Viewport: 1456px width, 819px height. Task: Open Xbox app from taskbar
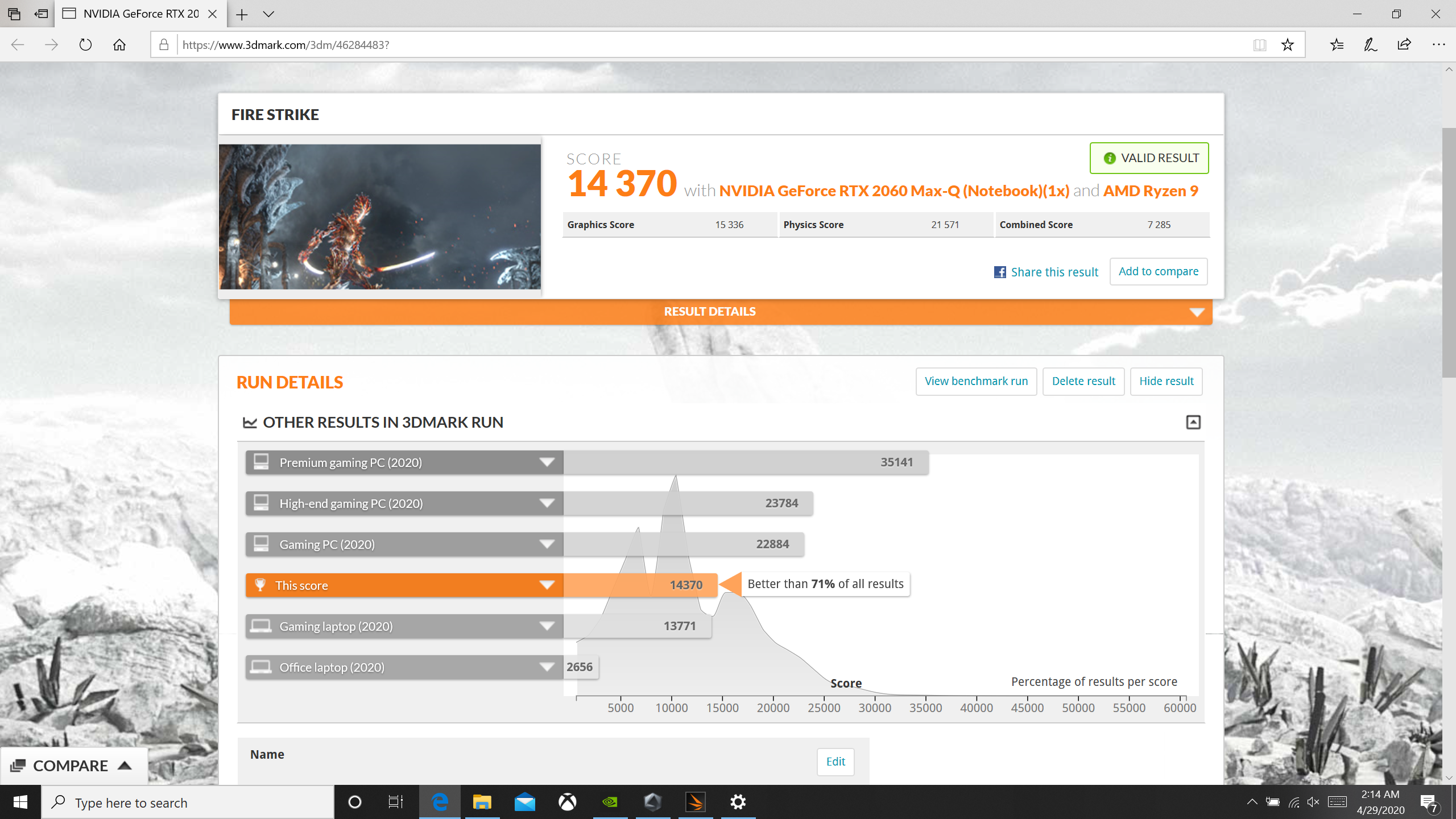[567, 803]
